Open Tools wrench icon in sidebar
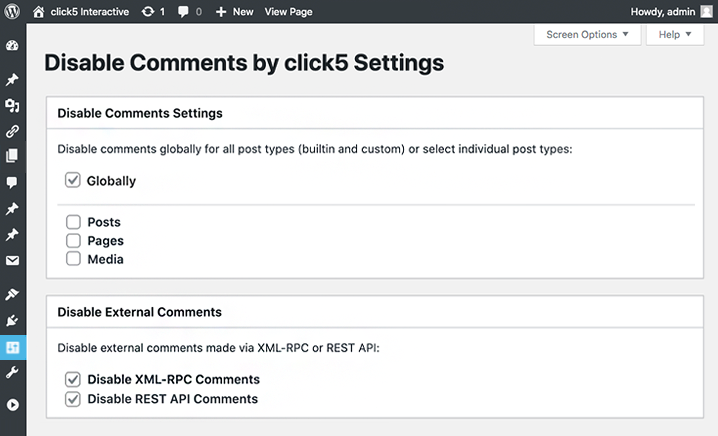Viewport: 718px width, 436px height. pyautogui.click(x=12, y=372)
